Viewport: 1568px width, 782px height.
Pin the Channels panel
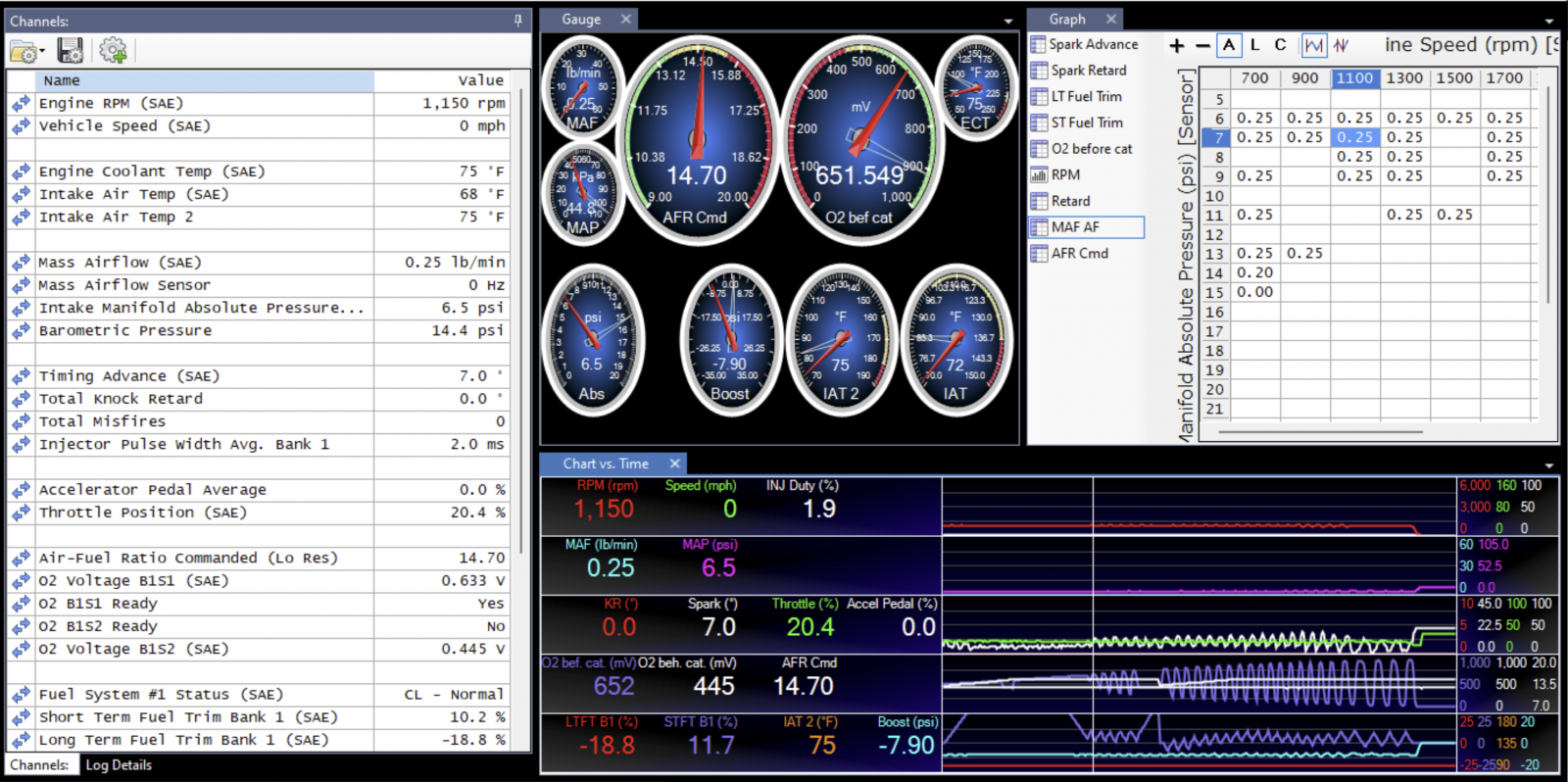click(518, 21)
